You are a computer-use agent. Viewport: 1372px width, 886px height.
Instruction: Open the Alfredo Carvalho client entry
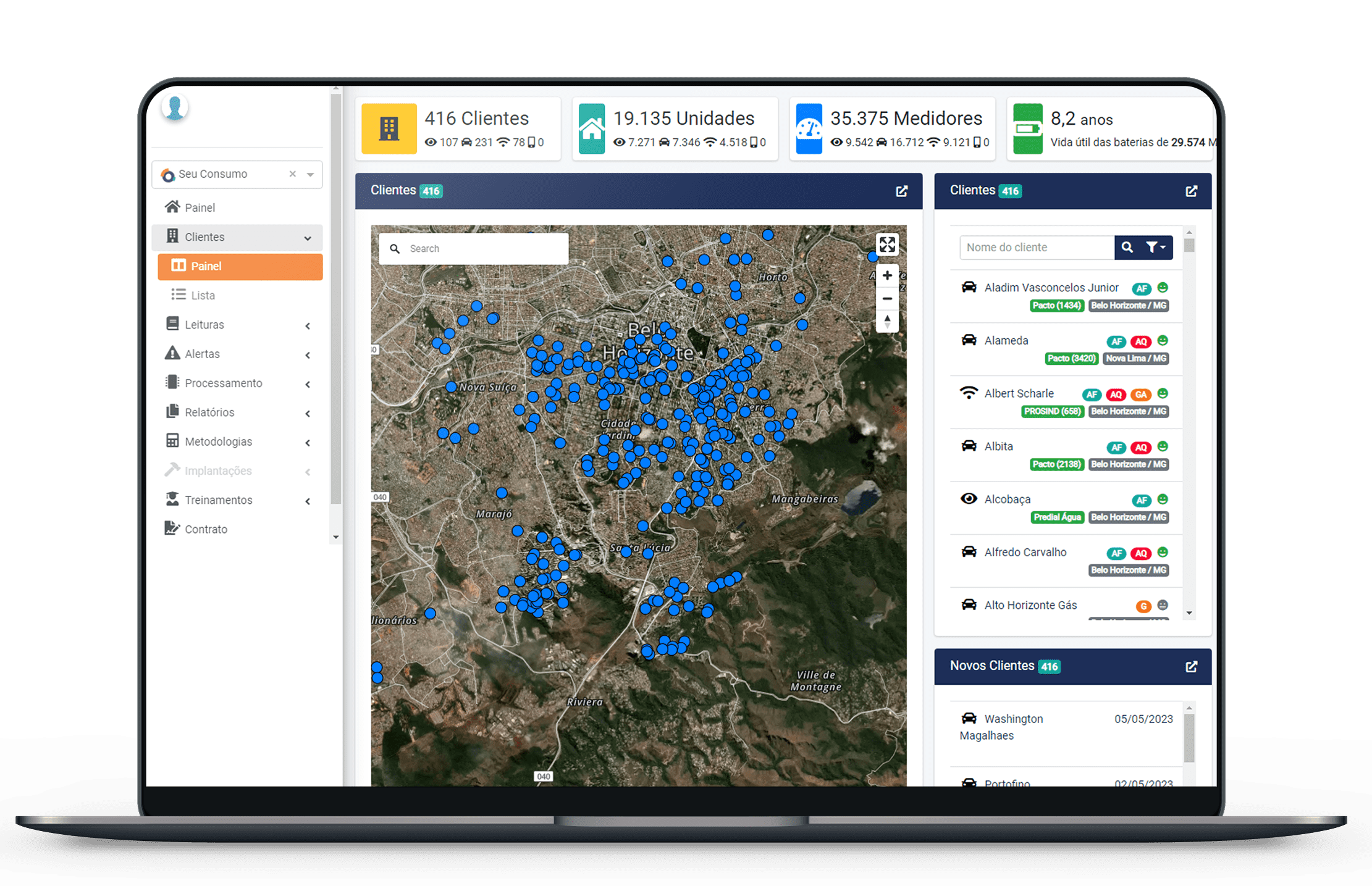[x=1066, y=561]
